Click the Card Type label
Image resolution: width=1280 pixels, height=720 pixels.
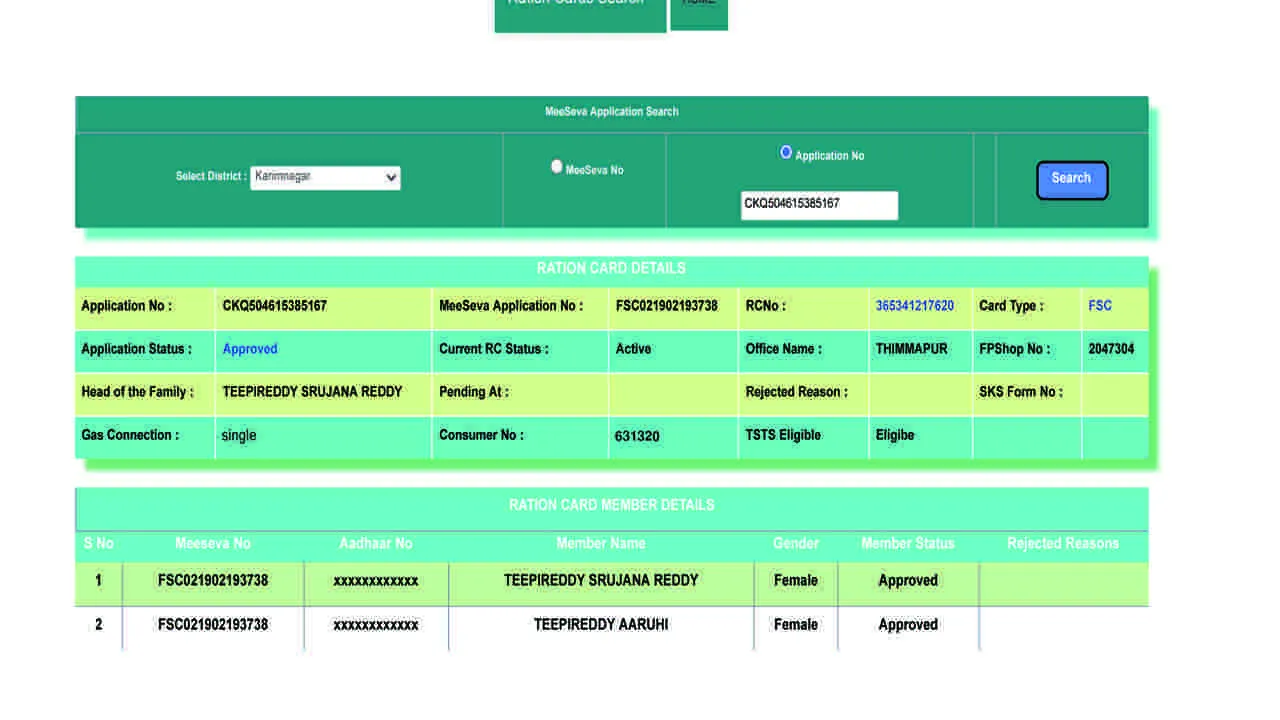pos(1011,306)
